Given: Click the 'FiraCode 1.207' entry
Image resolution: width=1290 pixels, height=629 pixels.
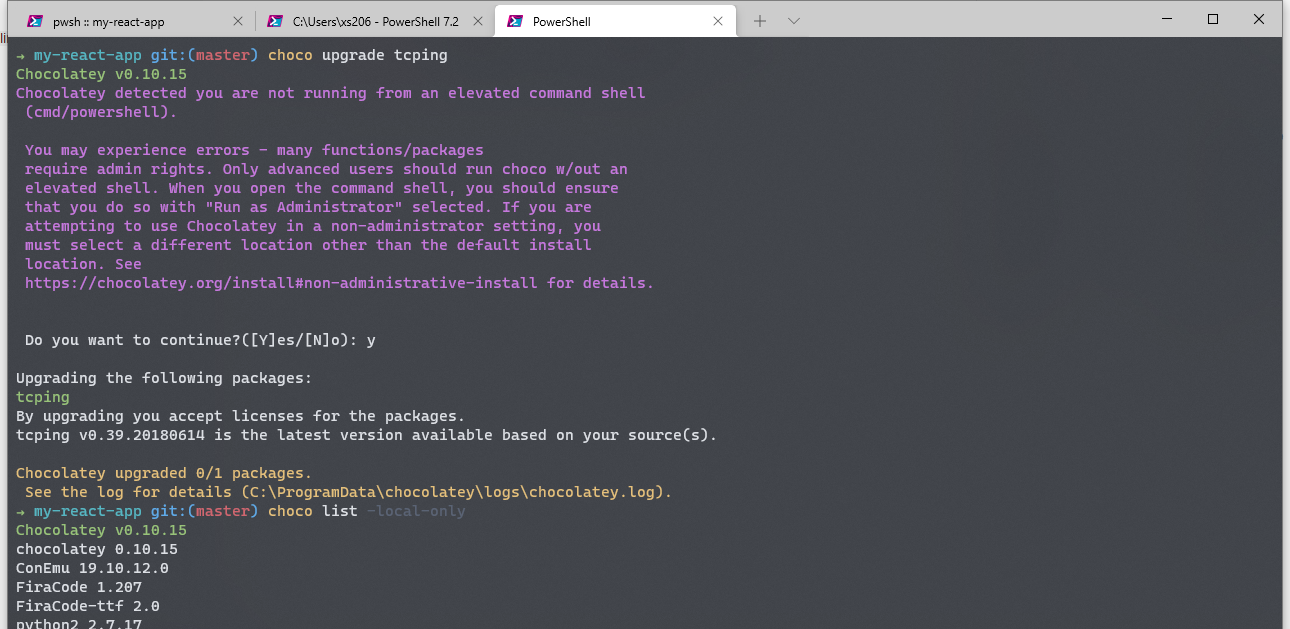Looking at the screenshot, I should [x=79, y=587].
